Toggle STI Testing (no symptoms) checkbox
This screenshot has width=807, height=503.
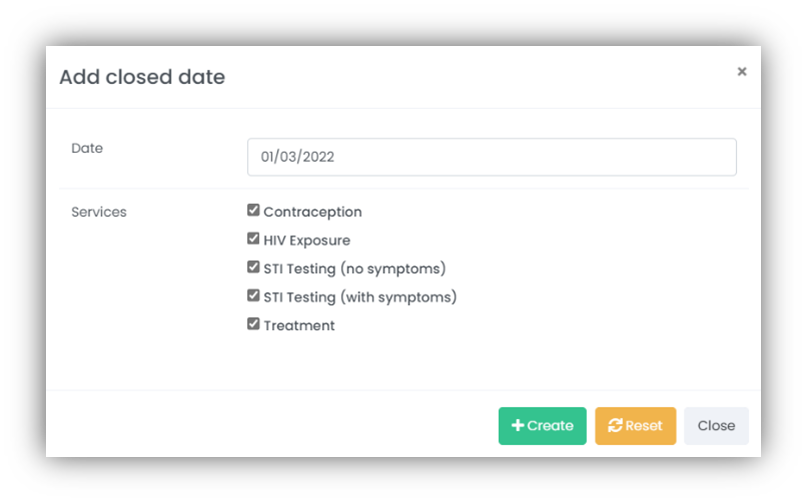click(x=253, y=267)
